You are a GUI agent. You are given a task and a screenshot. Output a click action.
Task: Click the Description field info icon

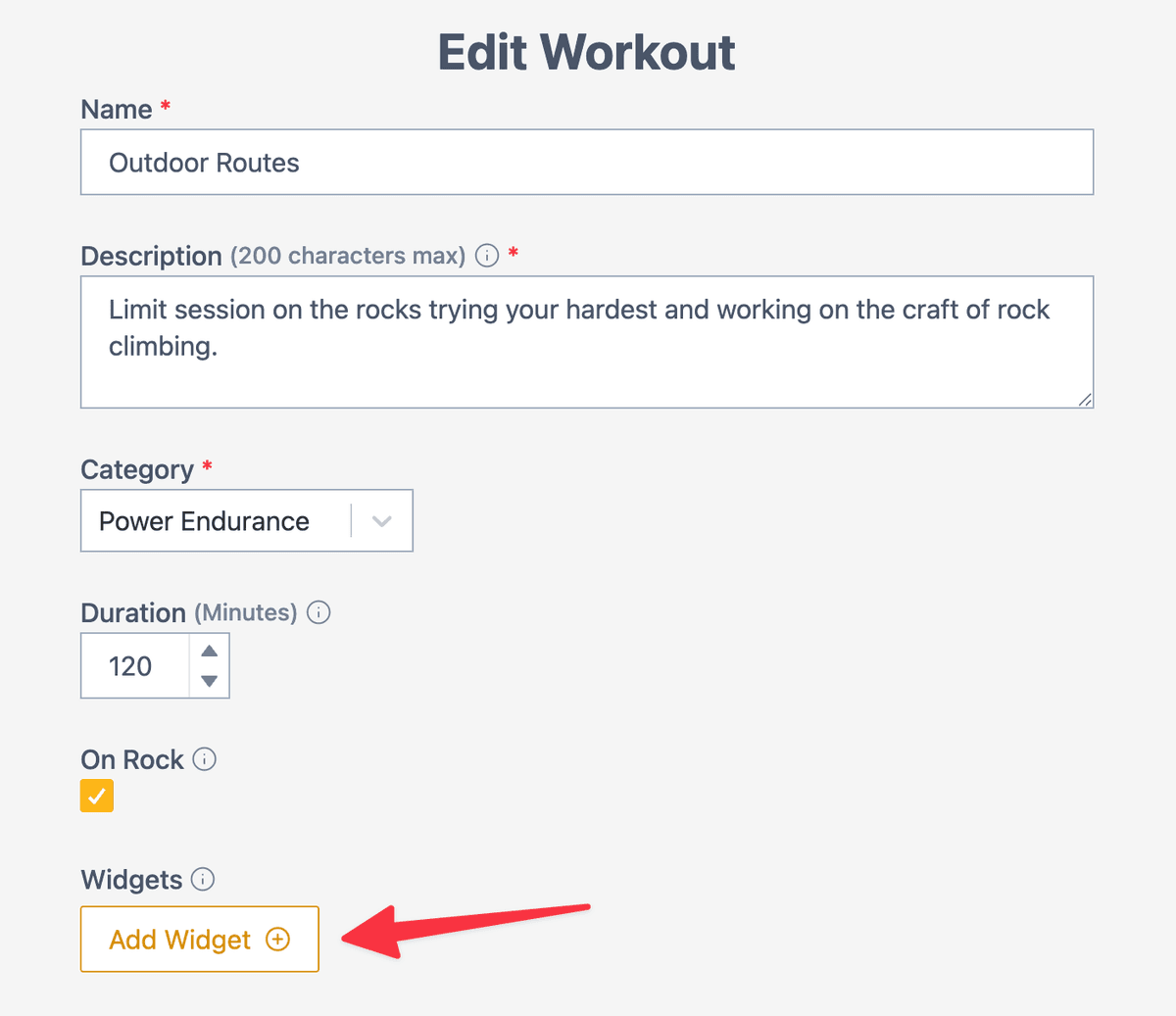point(487,256)
